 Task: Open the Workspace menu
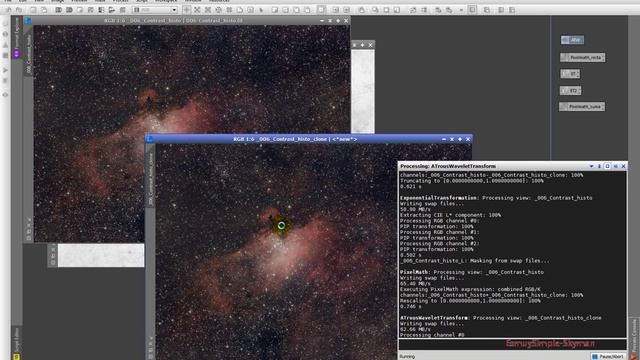tap(166, 1)
